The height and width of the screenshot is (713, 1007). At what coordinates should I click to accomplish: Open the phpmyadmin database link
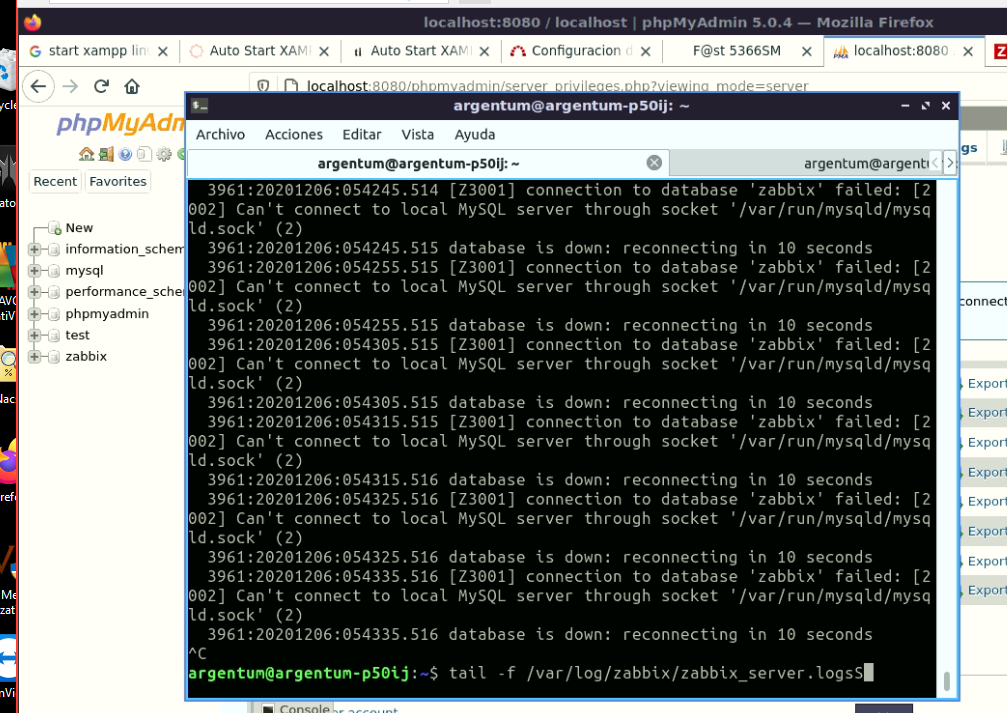(x=107, y=313)
